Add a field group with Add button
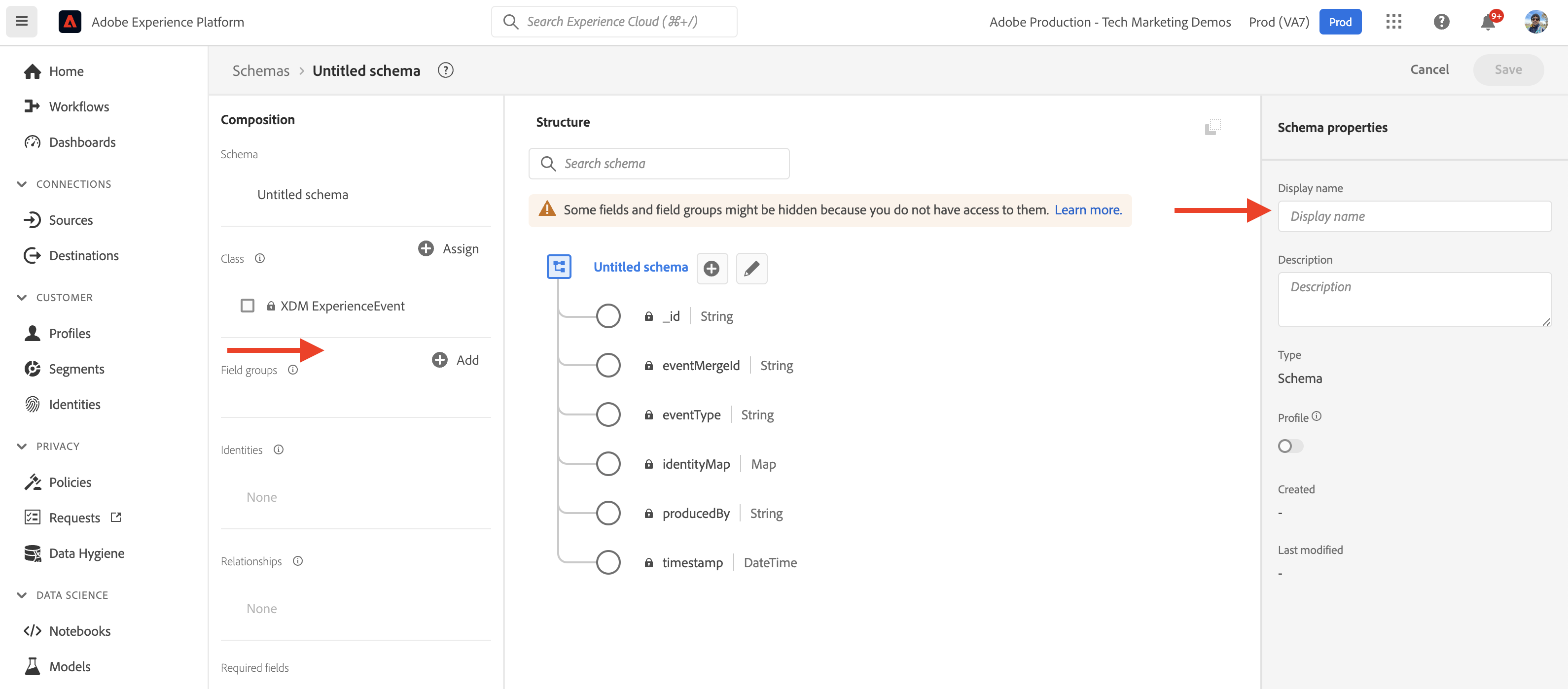 coord(455,360)
